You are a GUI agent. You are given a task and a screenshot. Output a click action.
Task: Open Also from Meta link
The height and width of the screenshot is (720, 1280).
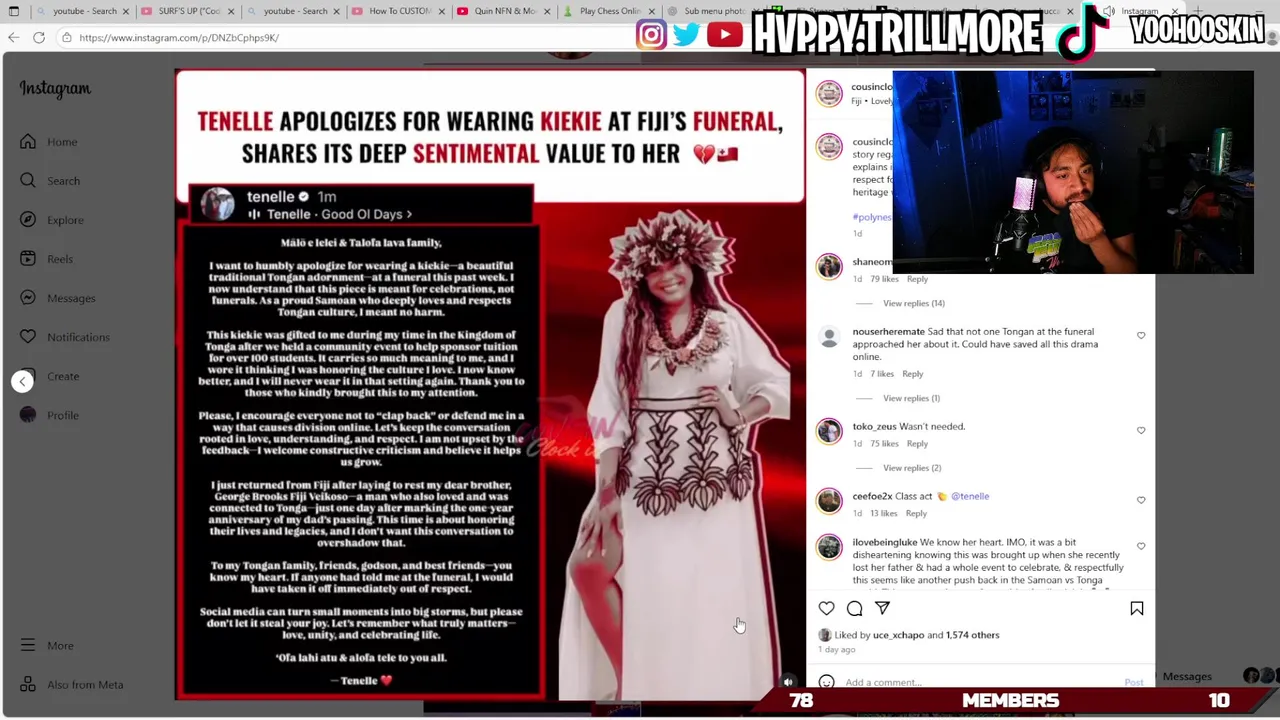pyautogui.click(x=72, y=685)
